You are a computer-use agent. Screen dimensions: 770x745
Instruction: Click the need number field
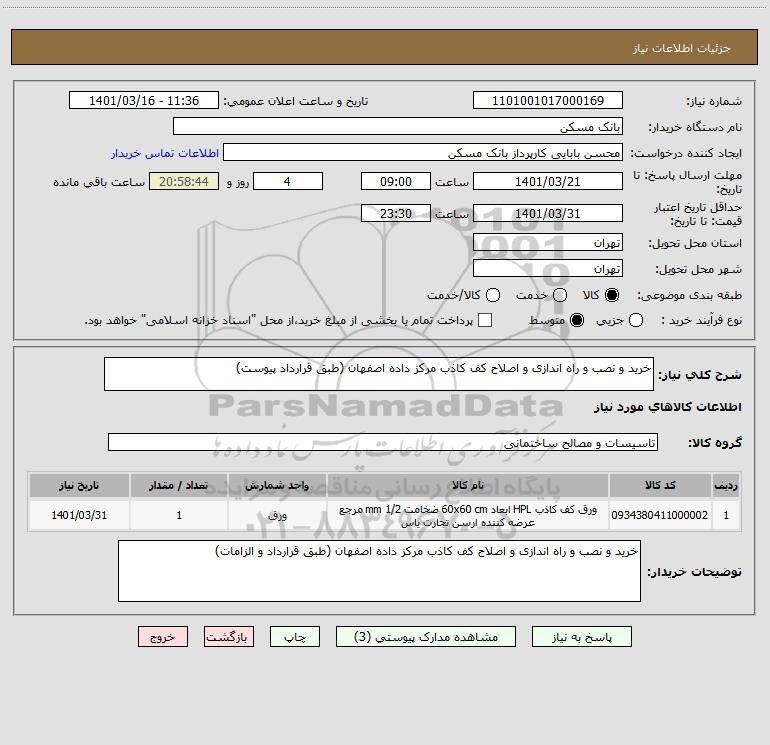click(x=548, y=101)
